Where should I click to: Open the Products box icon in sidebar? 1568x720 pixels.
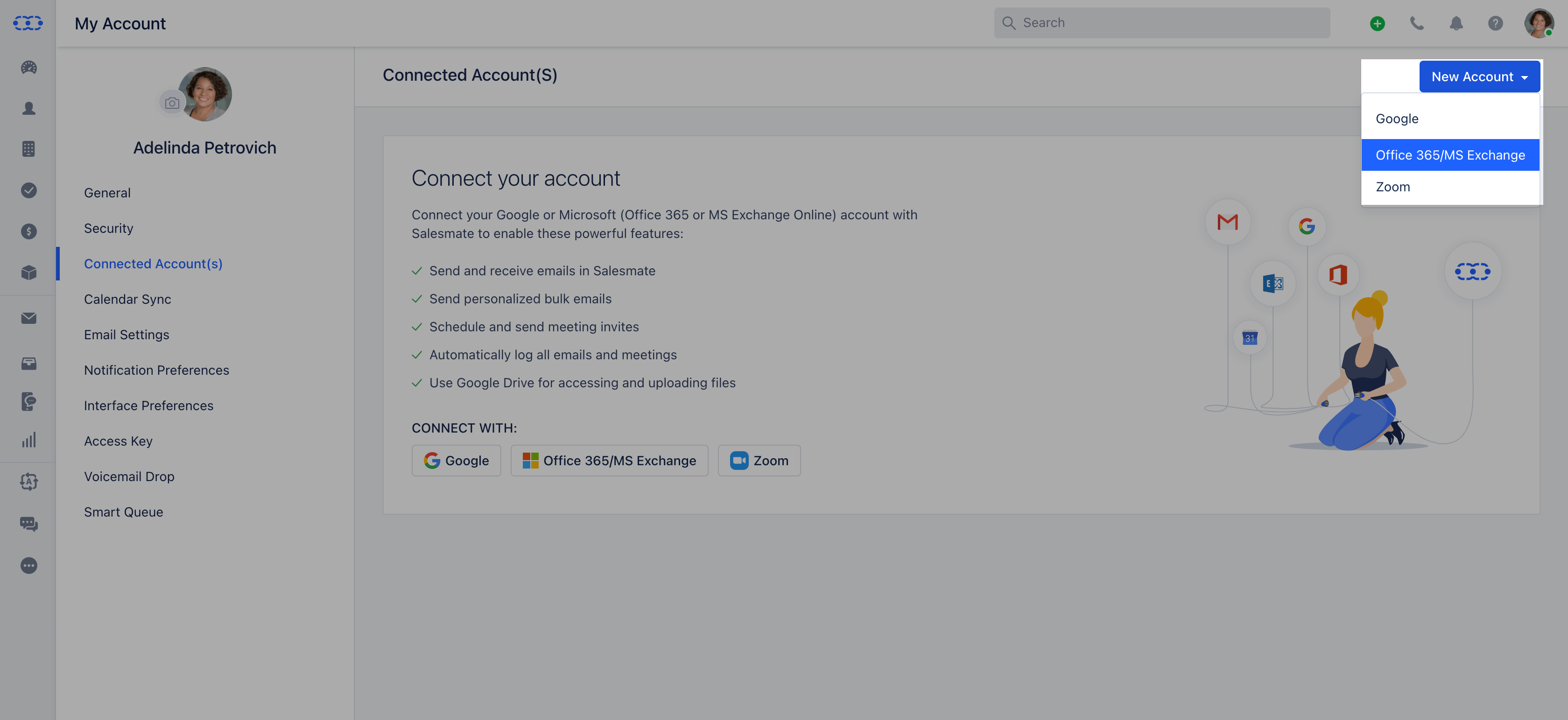(28, 273)
